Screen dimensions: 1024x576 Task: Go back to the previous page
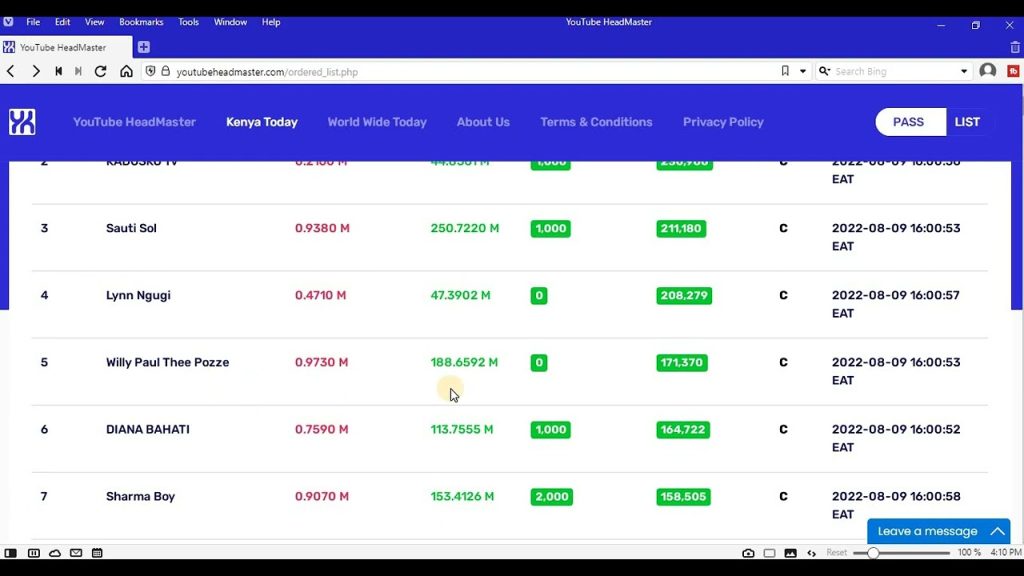point(10,71)
